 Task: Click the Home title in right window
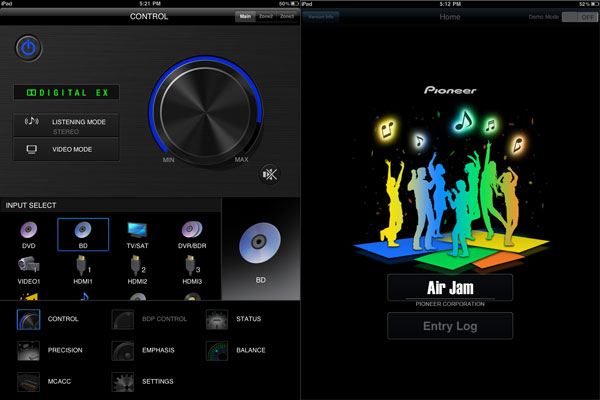click(x=450, y=17)
